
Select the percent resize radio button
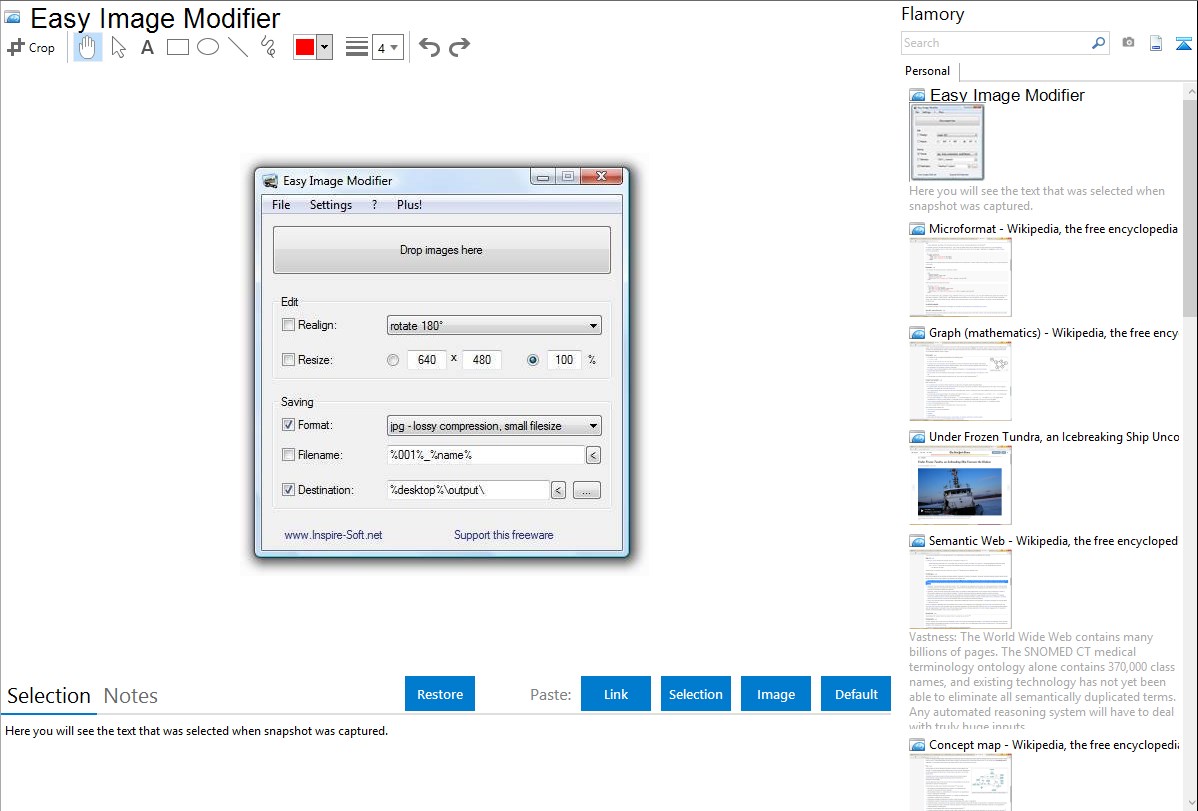pyautogui.click(x=533, y=360)
